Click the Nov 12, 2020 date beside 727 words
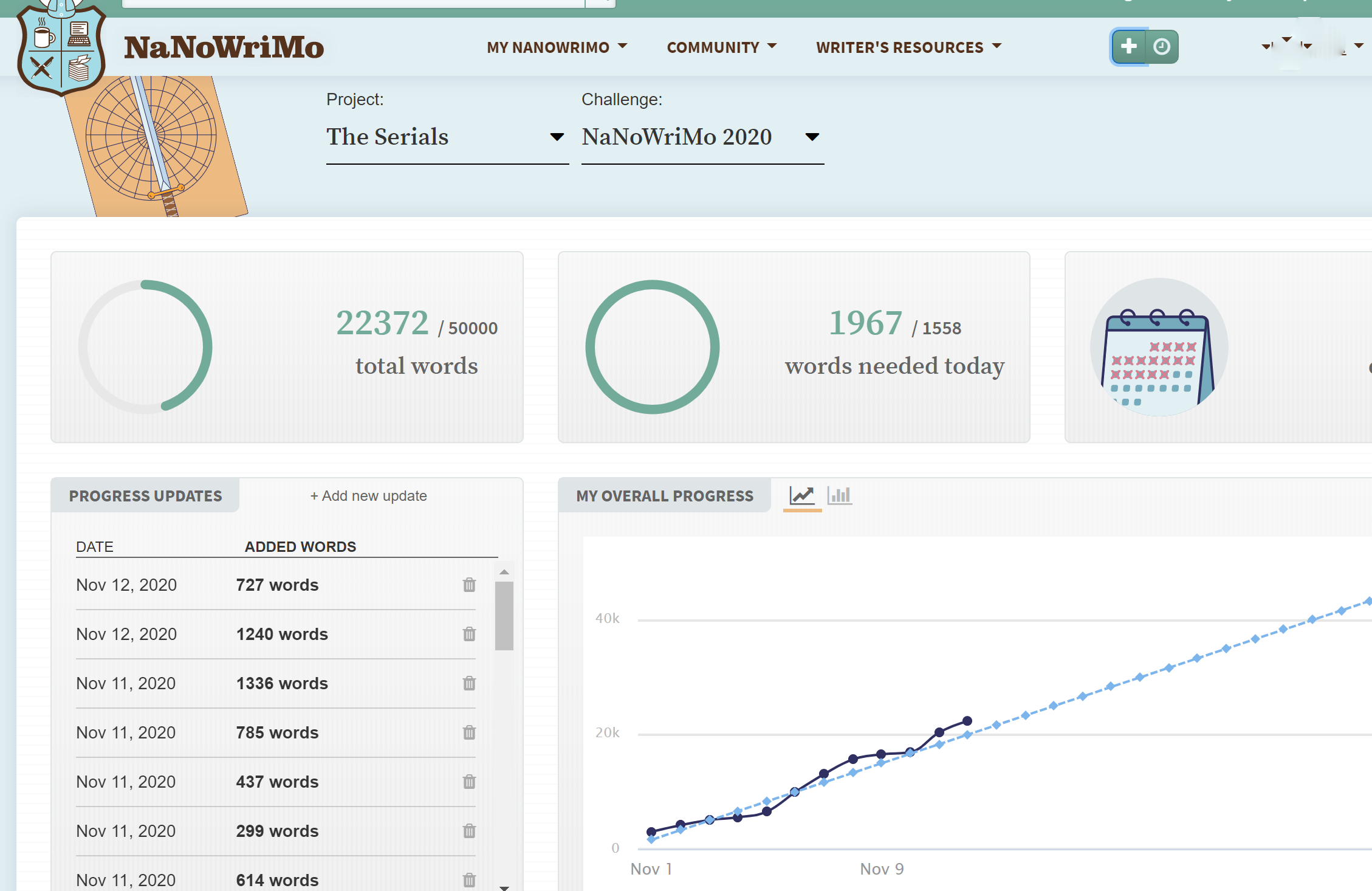 (126, 585)
